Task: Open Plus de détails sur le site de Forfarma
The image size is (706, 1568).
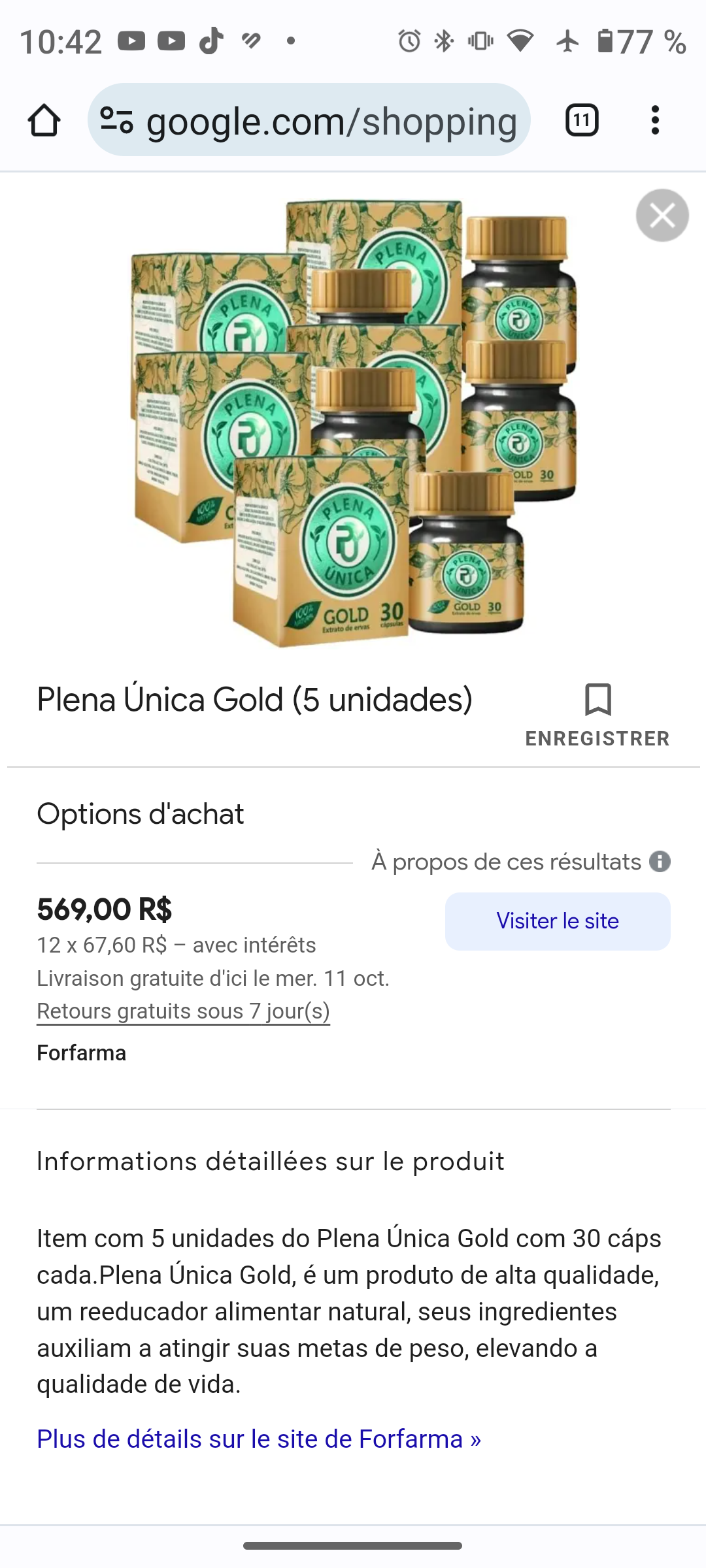Action: (x=259, y=1439)
